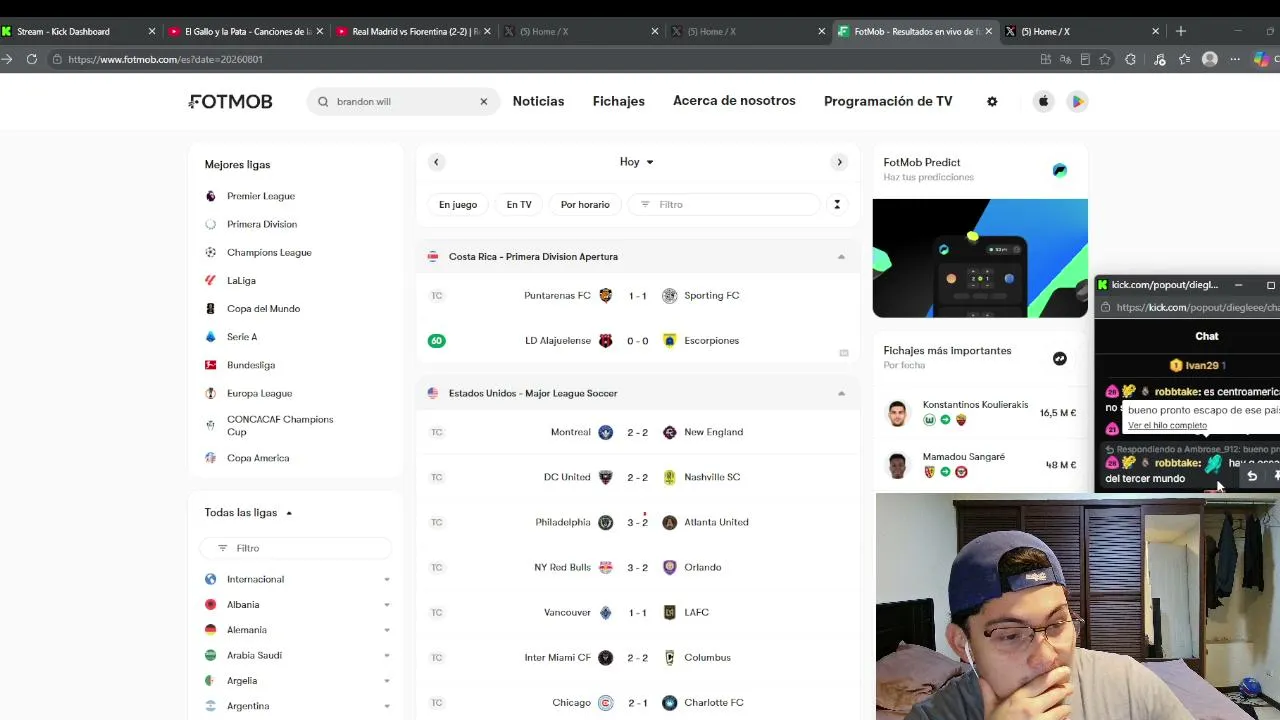The height and width of the screenshot is (720, 1280).
Task: Open FotMob Predict icon
Action: (1060, 170)
